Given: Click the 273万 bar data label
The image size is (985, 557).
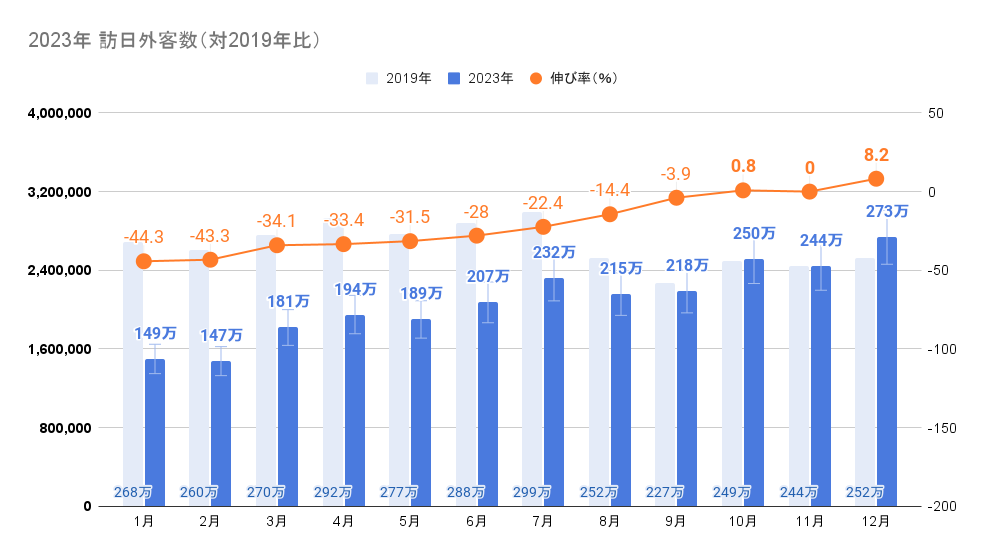Looking at the screenshot, I should [x=887, y=212].
